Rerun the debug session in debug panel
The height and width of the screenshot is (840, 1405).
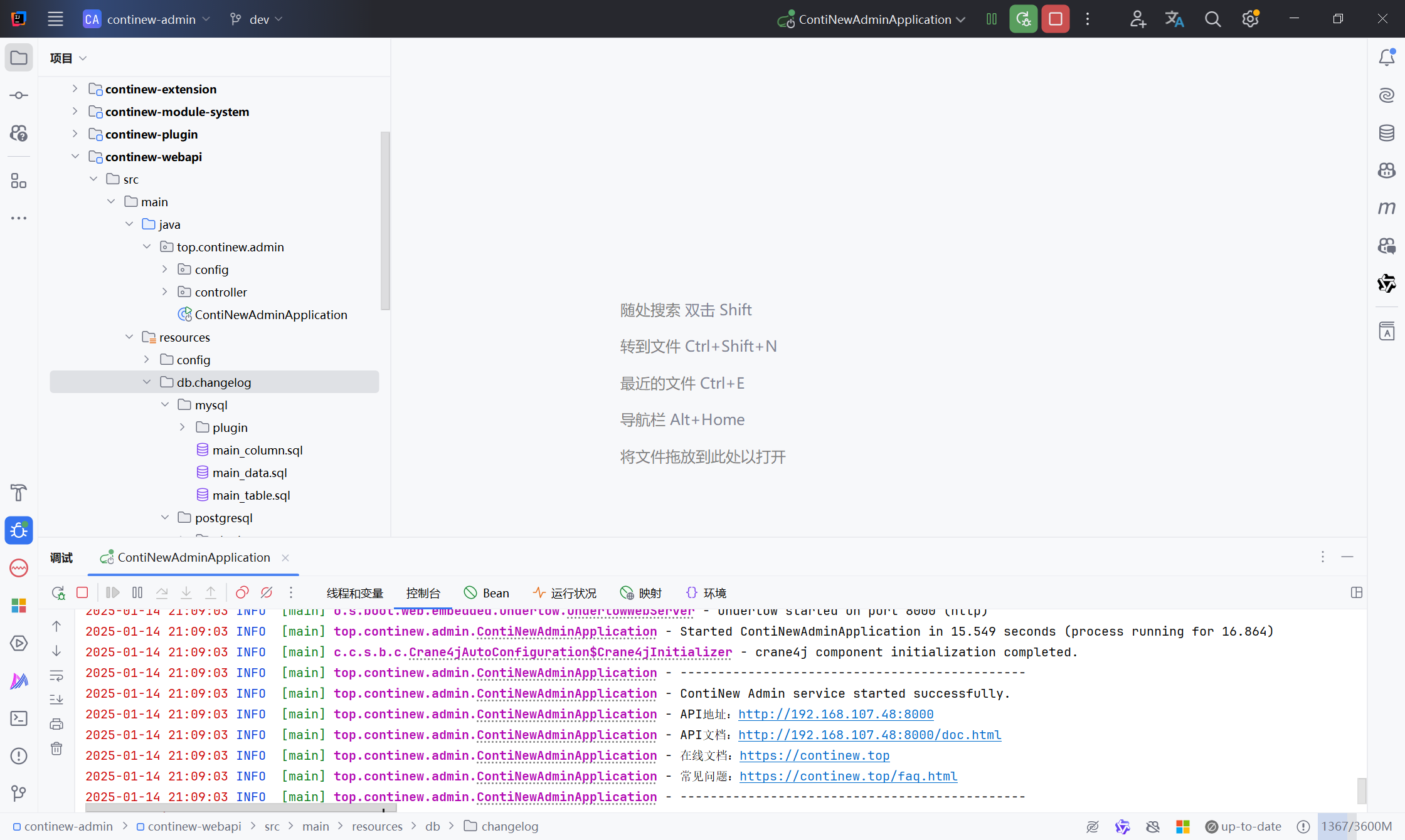pos(58,592)
